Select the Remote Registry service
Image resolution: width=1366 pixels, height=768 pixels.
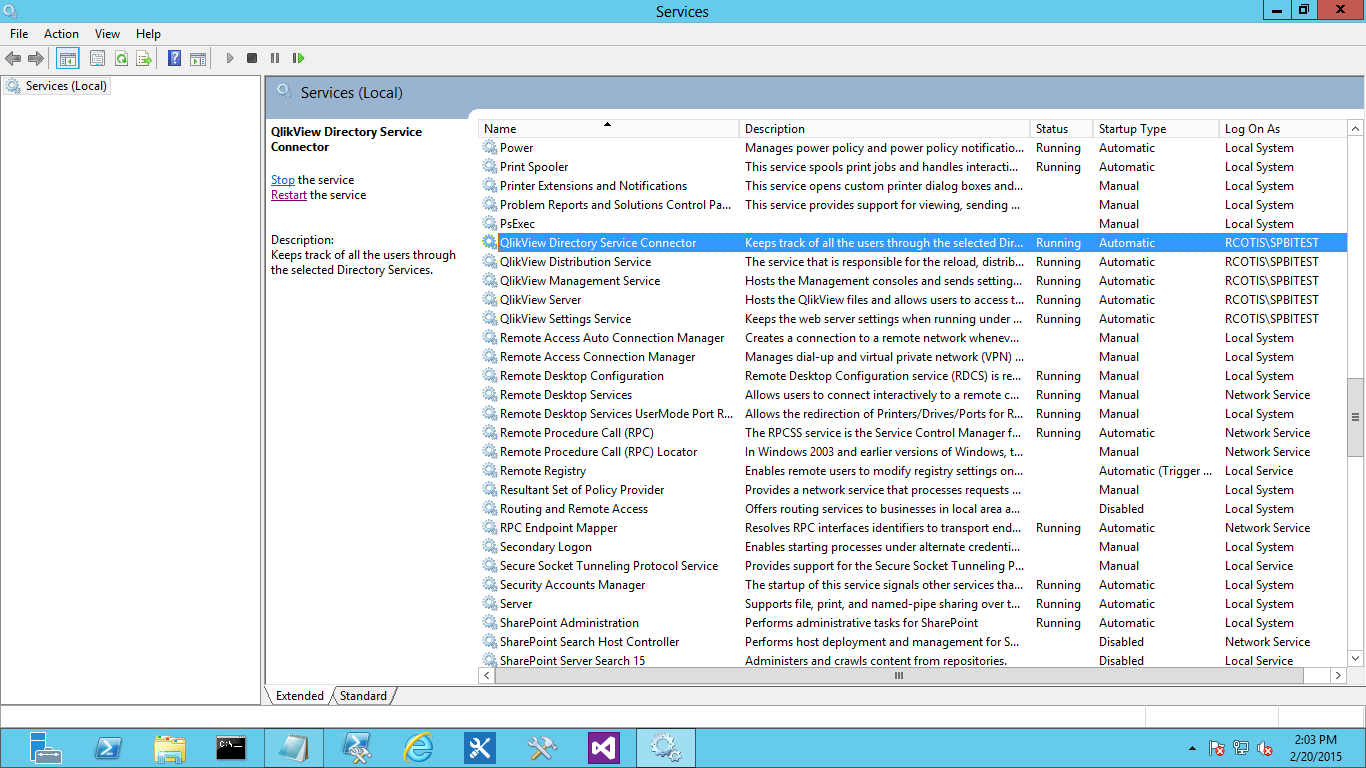[x=913, y=471]
